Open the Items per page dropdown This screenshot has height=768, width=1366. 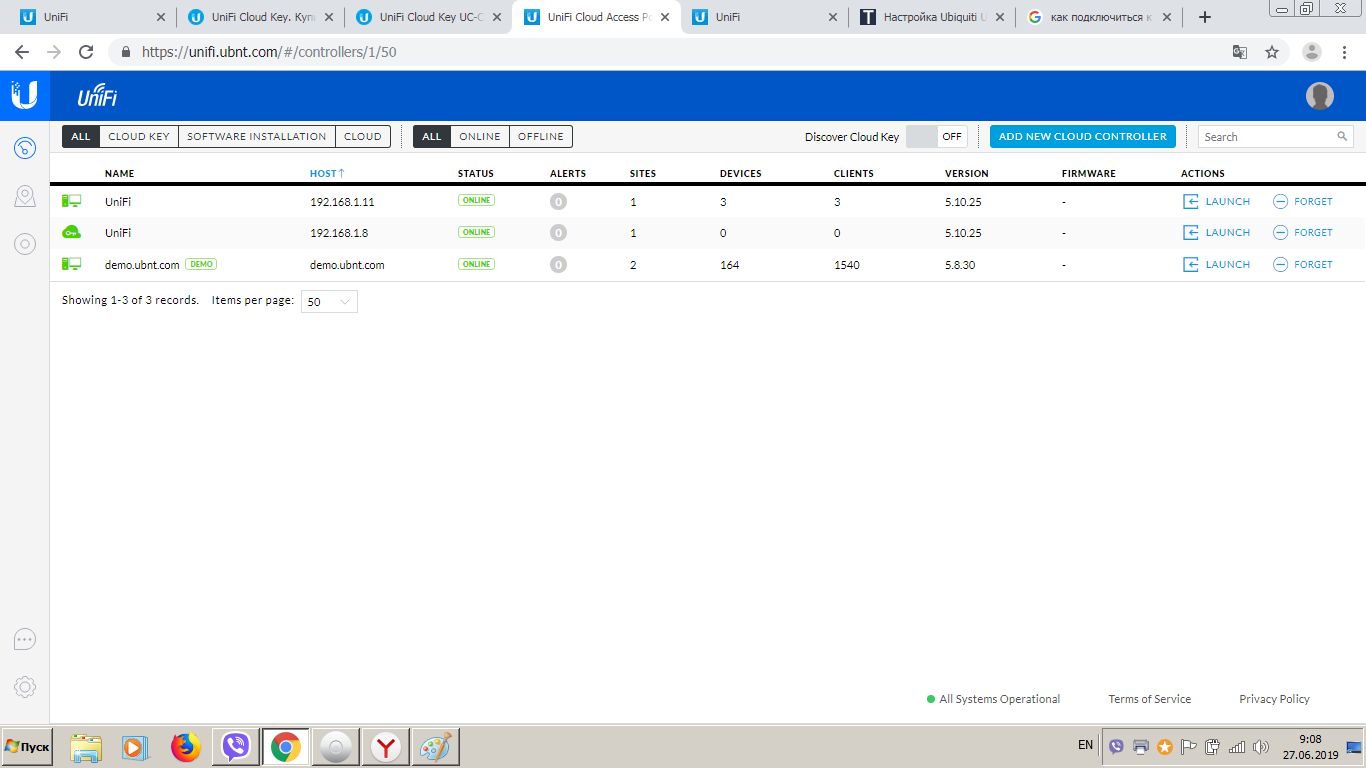point(329,301)
